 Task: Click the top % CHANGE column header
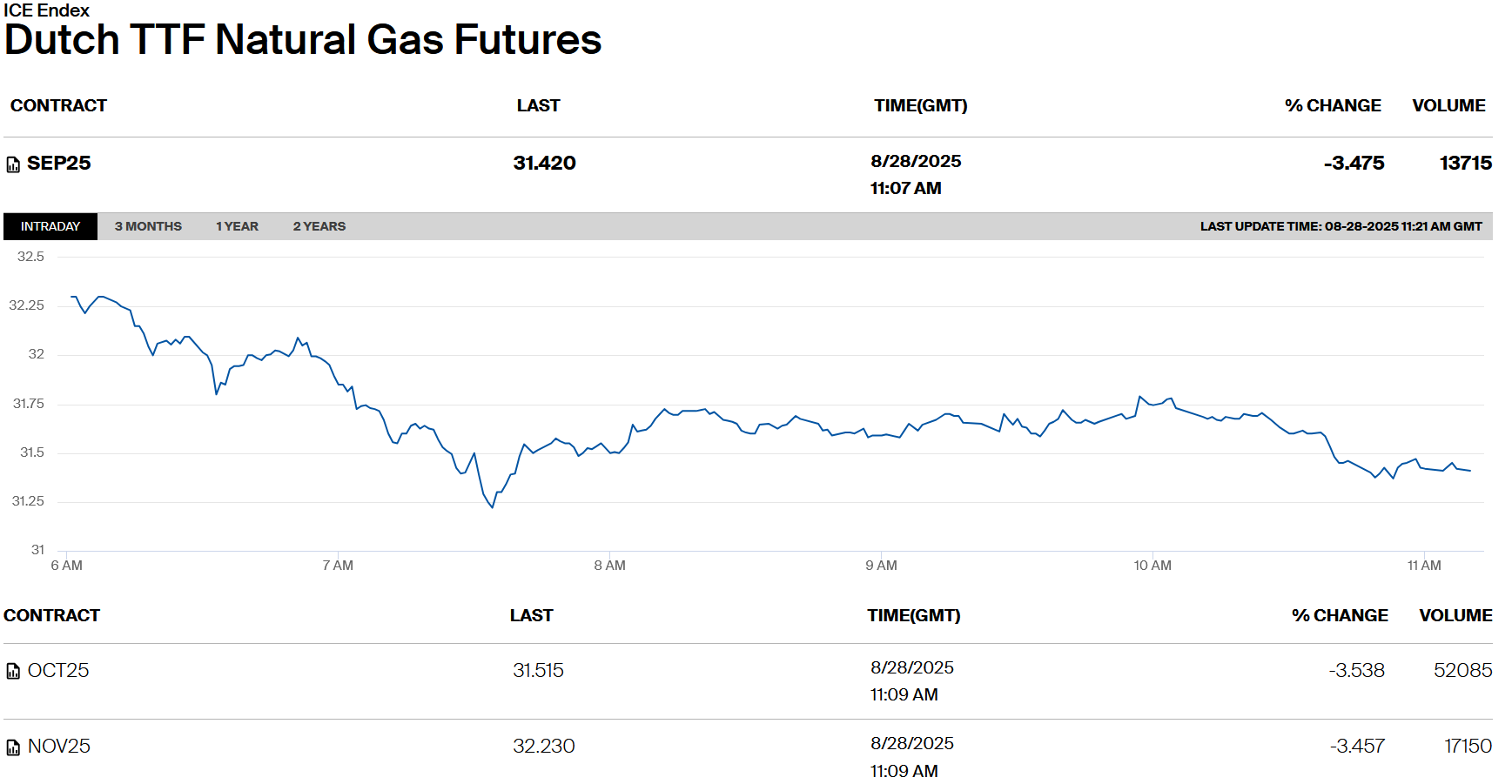tap(1333, 106)
